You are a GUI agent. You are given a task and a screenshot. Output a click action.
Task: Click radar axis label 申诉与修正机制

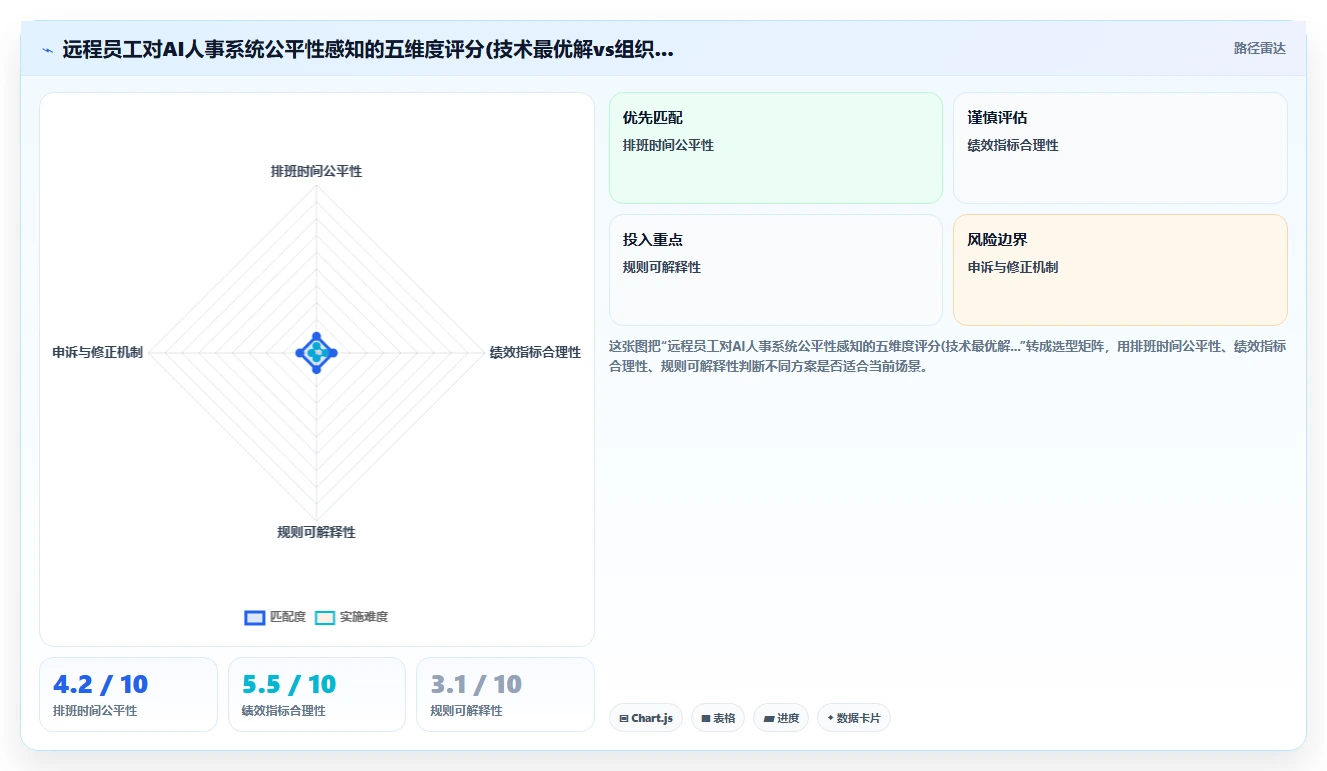click(98, 352)
